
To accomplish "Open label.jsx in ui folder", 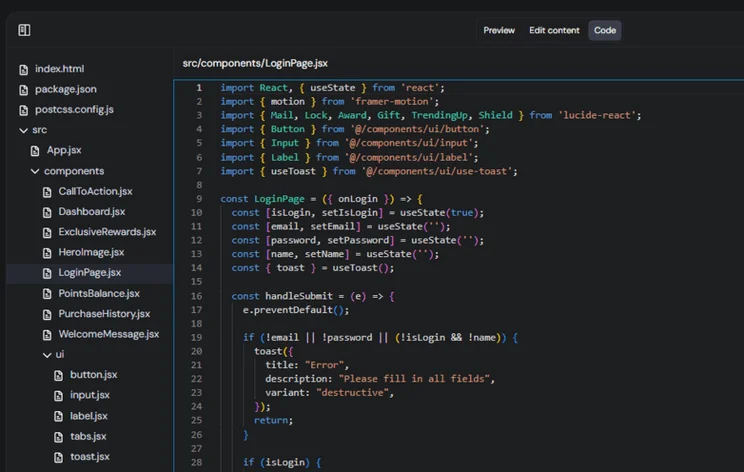I will point(89,416).
